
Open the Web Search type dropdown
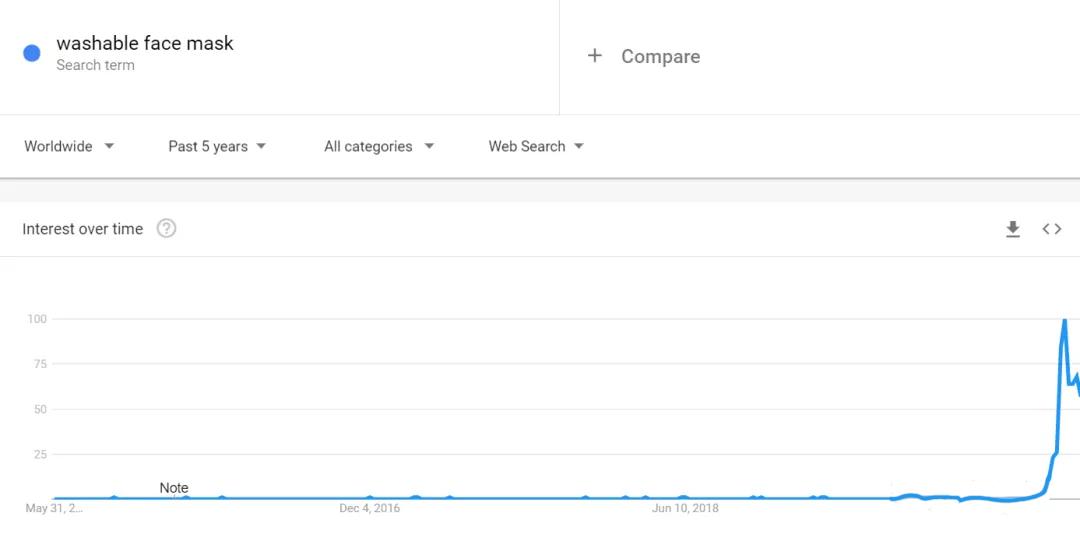(x=536, y=146)
